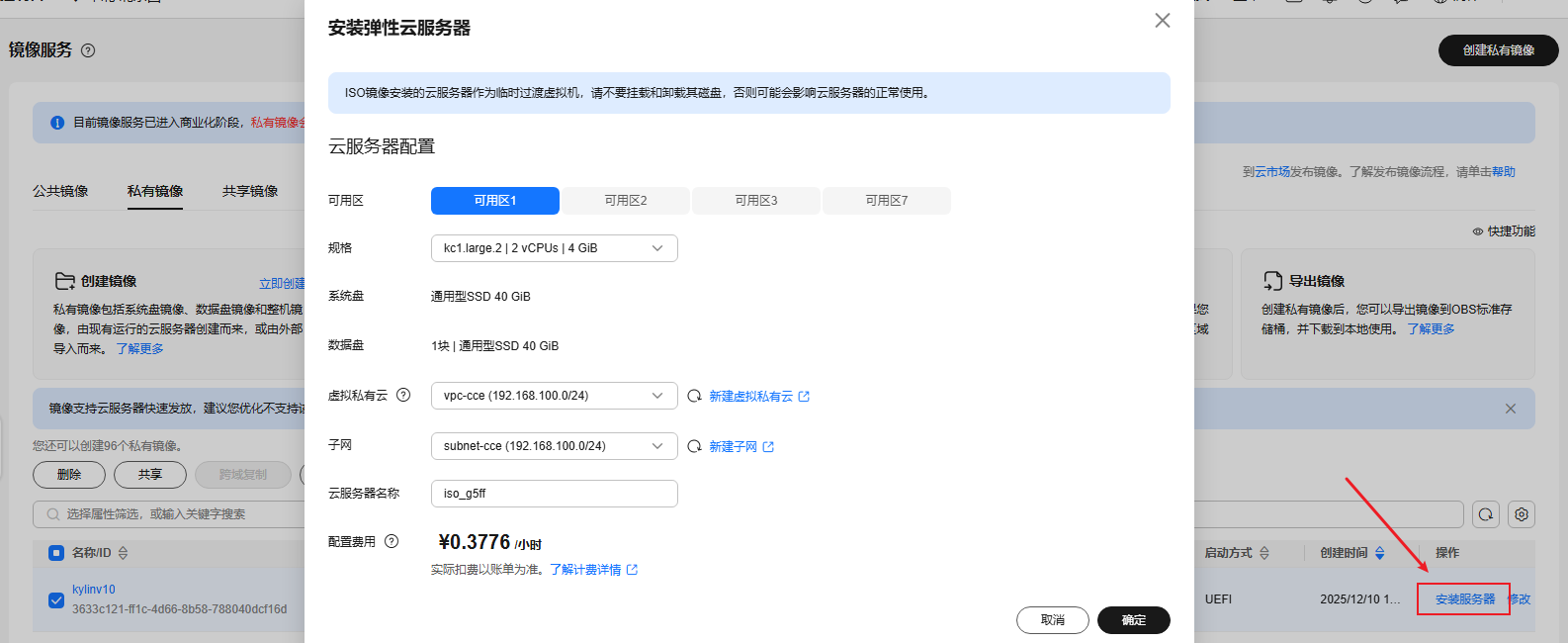
Task: Open the table settings gear icon
Action: (1522, 514)
